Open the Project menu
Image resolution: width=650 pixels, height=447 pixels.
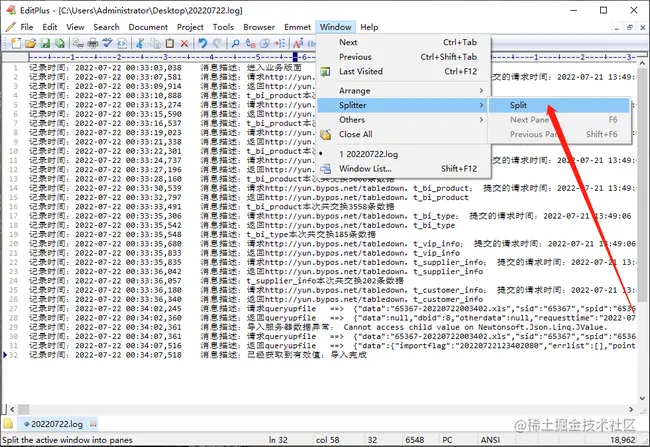pyautogui.click(x=190, y=27)
